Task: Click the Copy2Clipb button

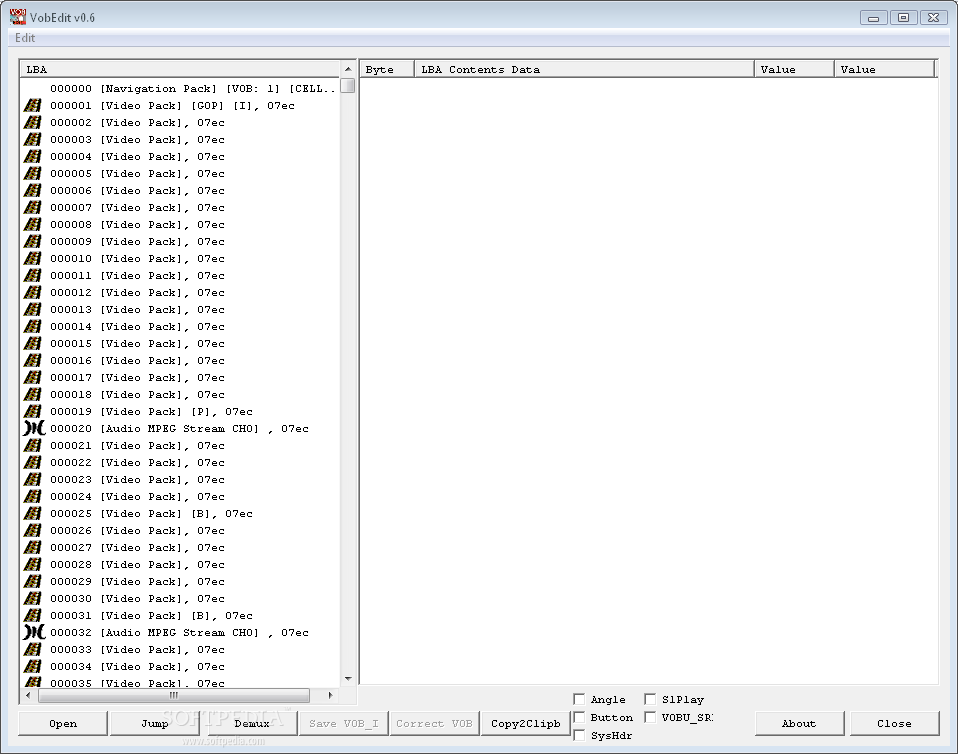Action: point(525,723)
